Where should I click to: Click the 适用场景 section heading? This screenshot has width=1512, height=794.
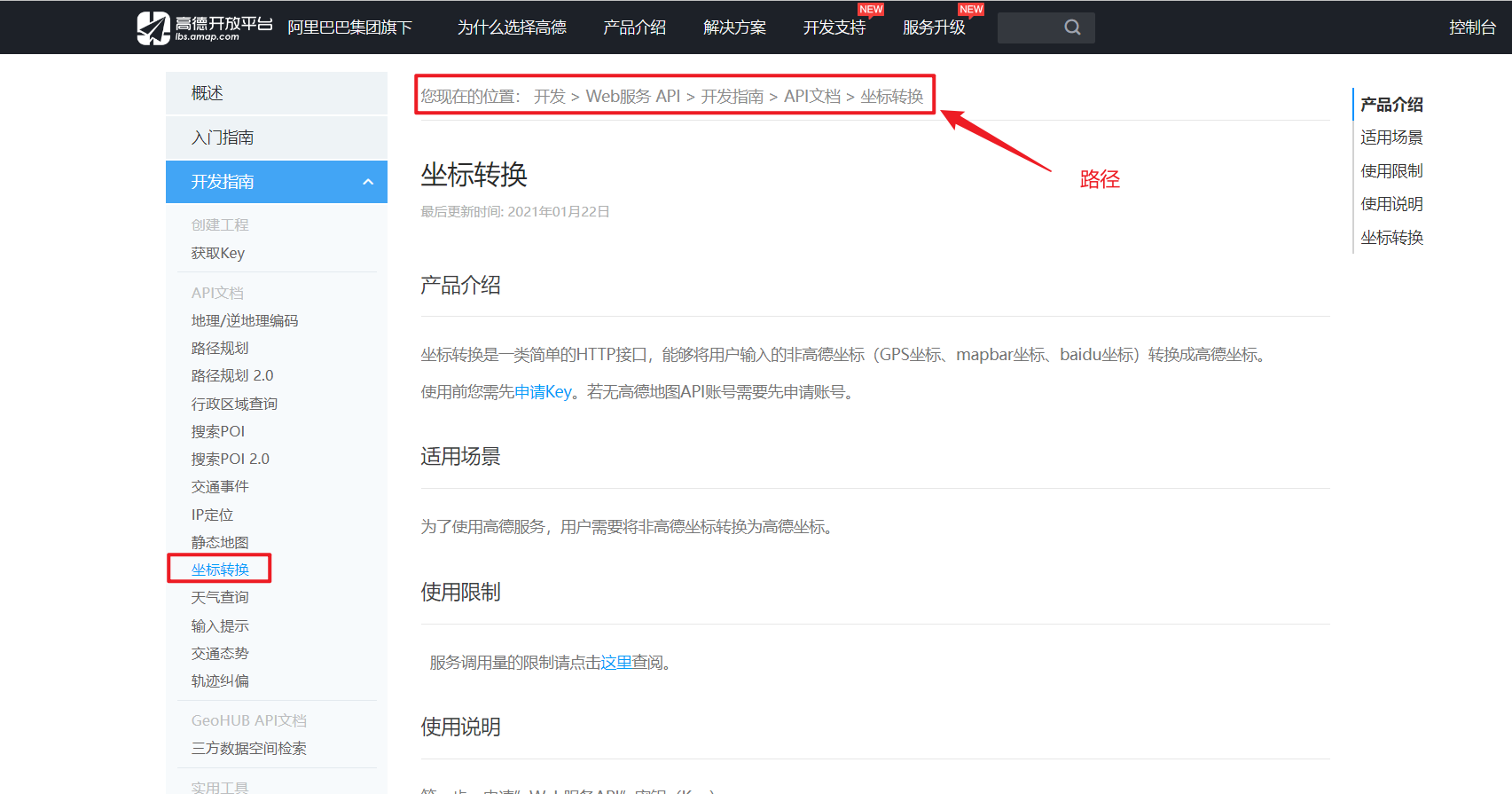tap(460, 456)
